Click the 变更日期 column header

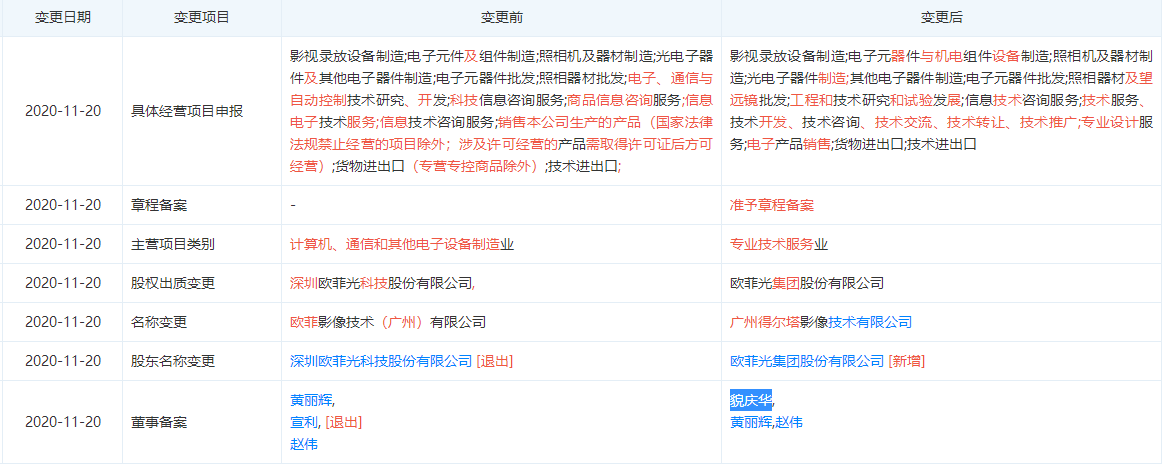63,18
